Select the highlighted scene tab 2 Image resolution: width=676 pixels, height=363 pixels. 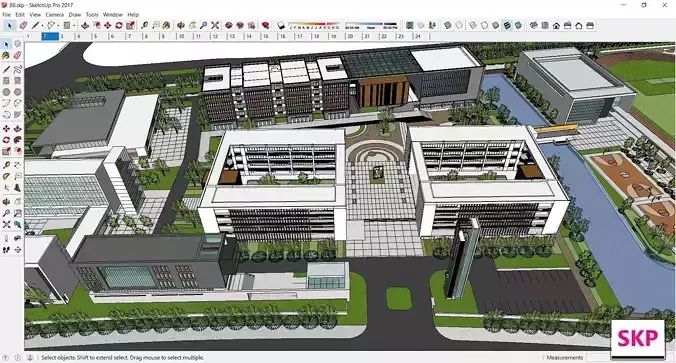(x=50, y=37)
